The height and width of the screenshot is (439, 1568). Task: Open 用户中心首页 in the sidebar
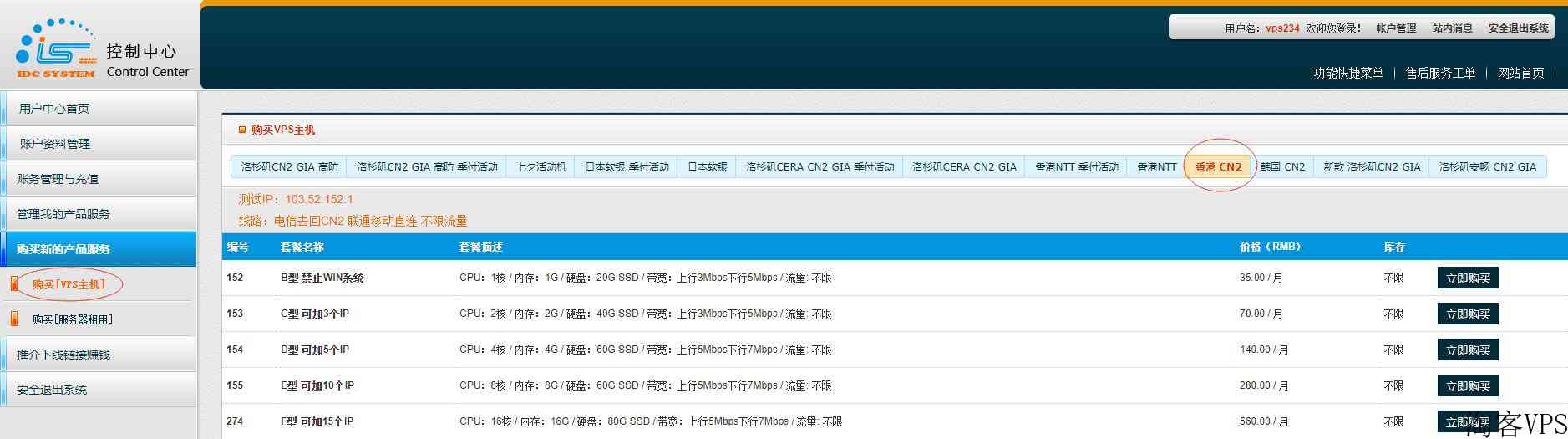click(99, 109)
